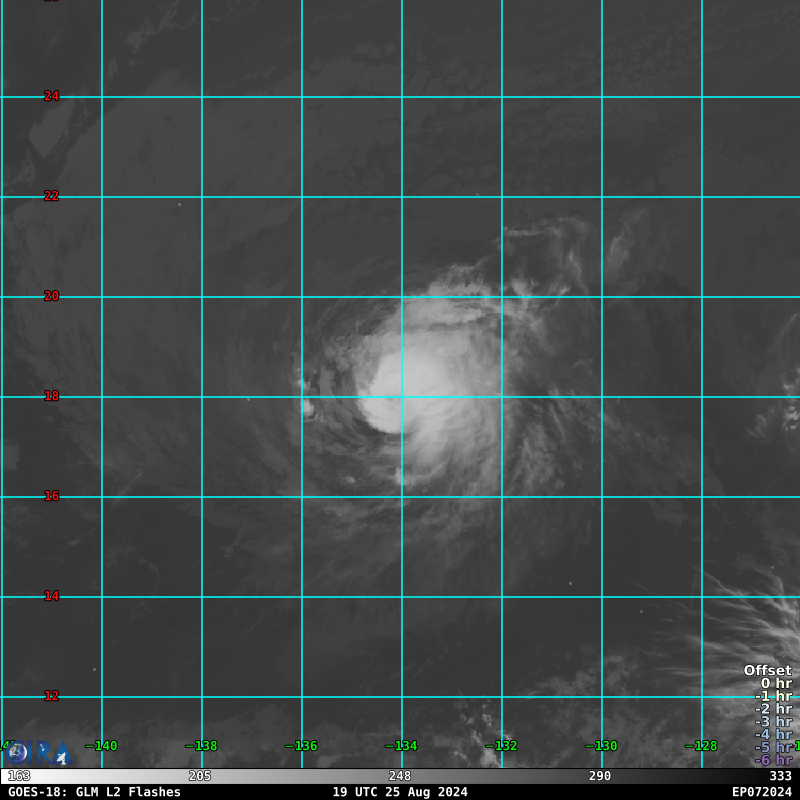Click the CIRA logo
Image resolution: width=800 pixels, height=800 pixels.
[x=39, y=753]
